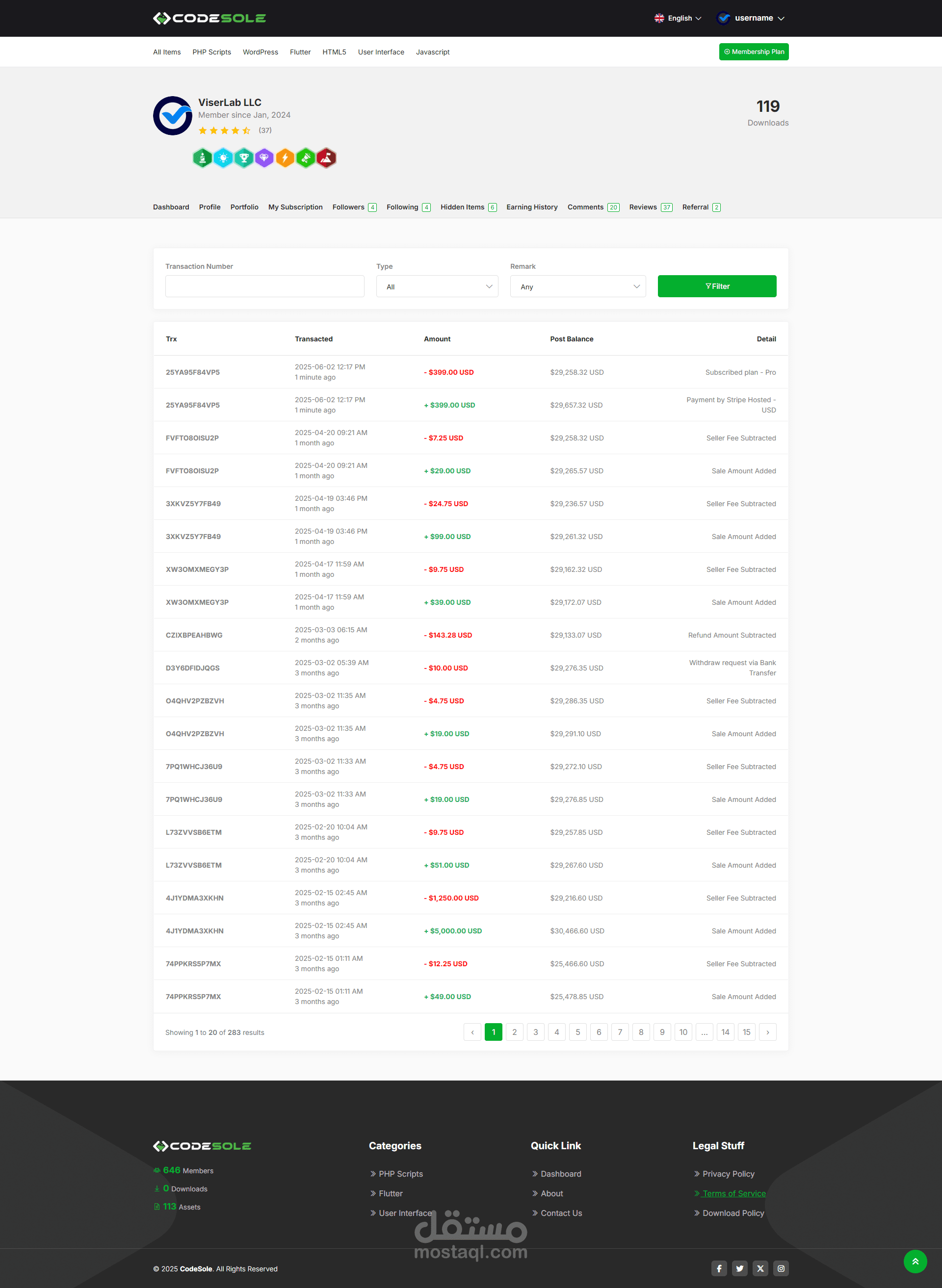Click the Post Balance column header
The image size is (942, 1288).
[x=572, y=338]
